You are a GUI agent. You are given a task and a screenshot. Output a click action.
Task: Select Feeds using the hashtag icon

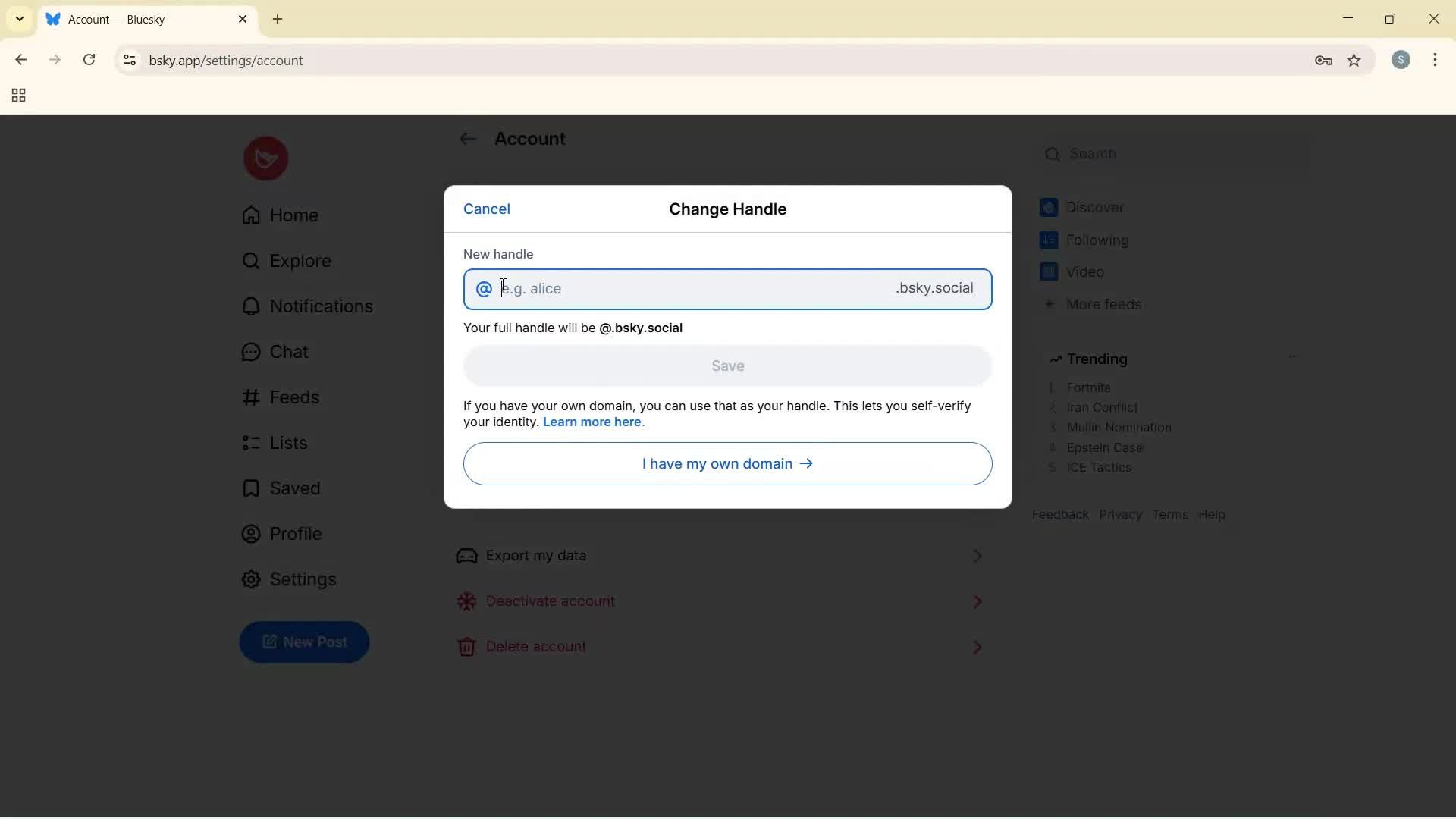tap(295, 397)
